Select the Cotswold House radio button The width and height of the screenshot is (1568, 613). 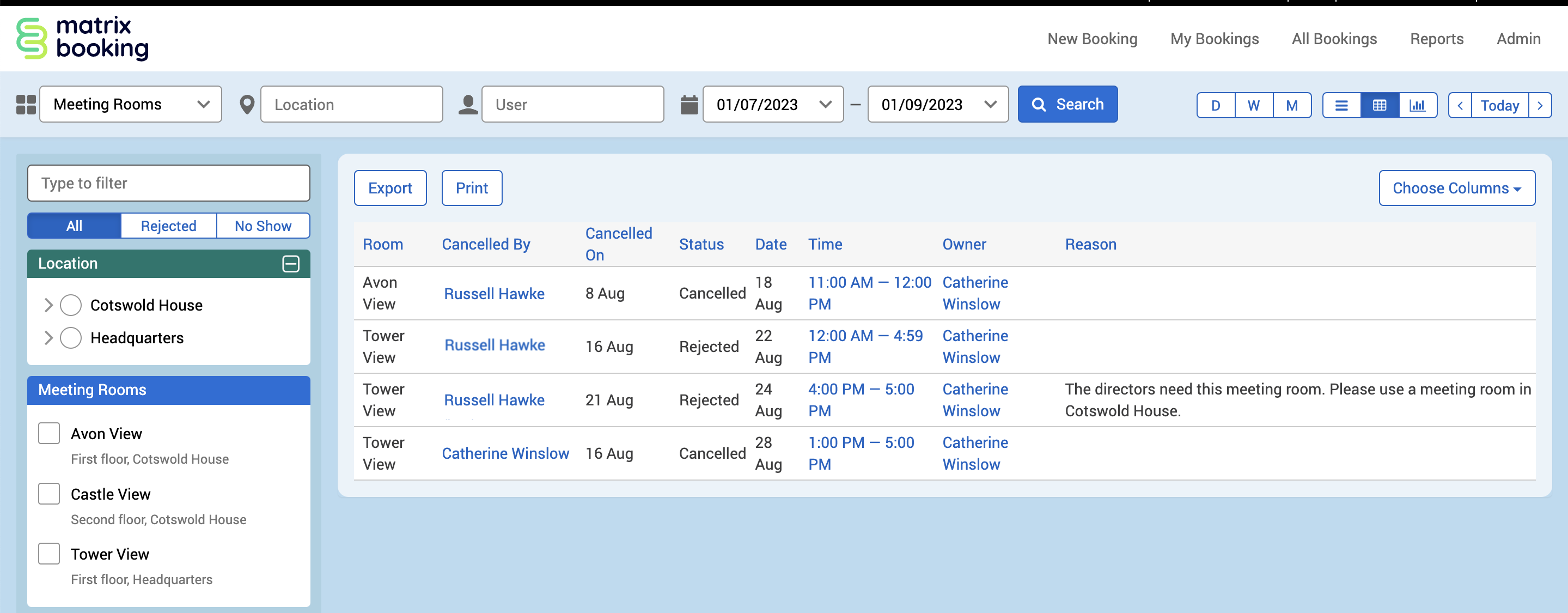click(71, 305)
